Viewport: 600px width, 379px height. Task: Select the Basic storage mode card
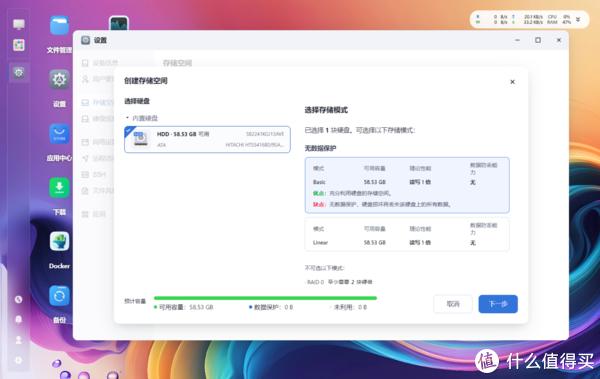[407, 185]
